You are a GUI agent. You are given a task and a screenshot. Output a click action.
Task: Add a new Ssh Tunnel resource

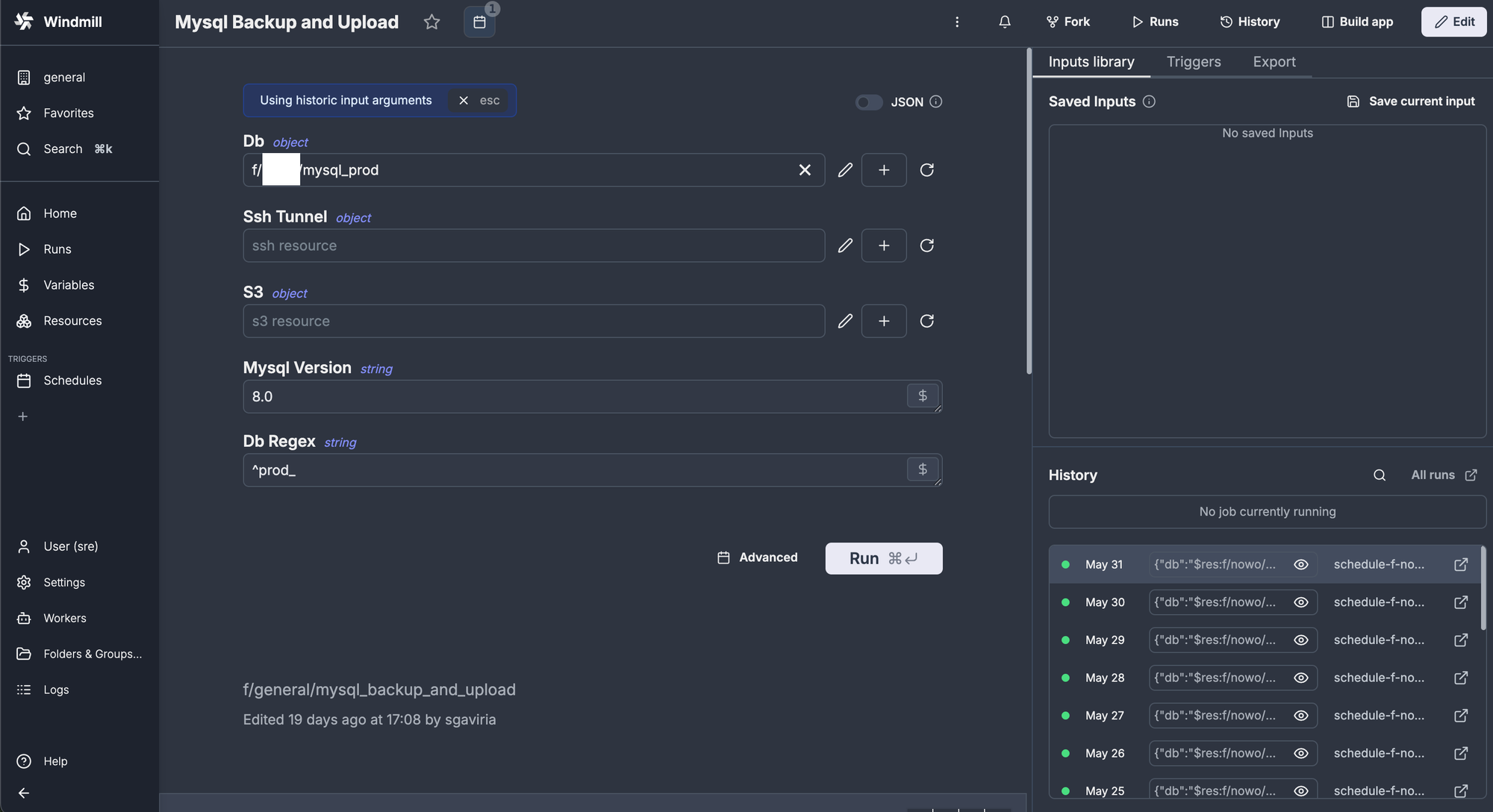[x=884, y=246]
